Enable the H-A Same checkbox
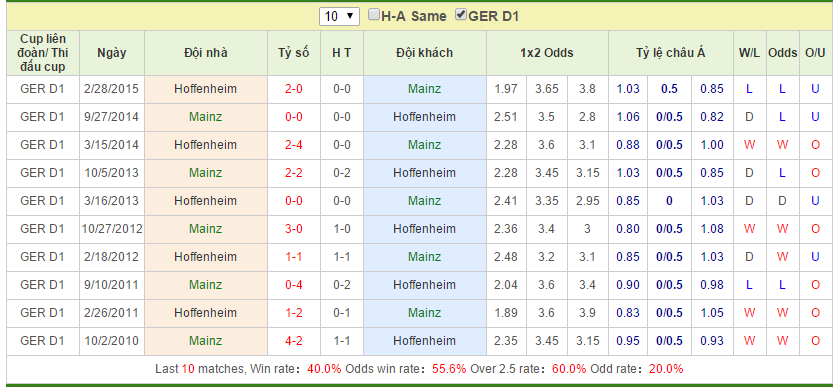The height and width of the screenshot is (387, 833). [x=374, y=15]
